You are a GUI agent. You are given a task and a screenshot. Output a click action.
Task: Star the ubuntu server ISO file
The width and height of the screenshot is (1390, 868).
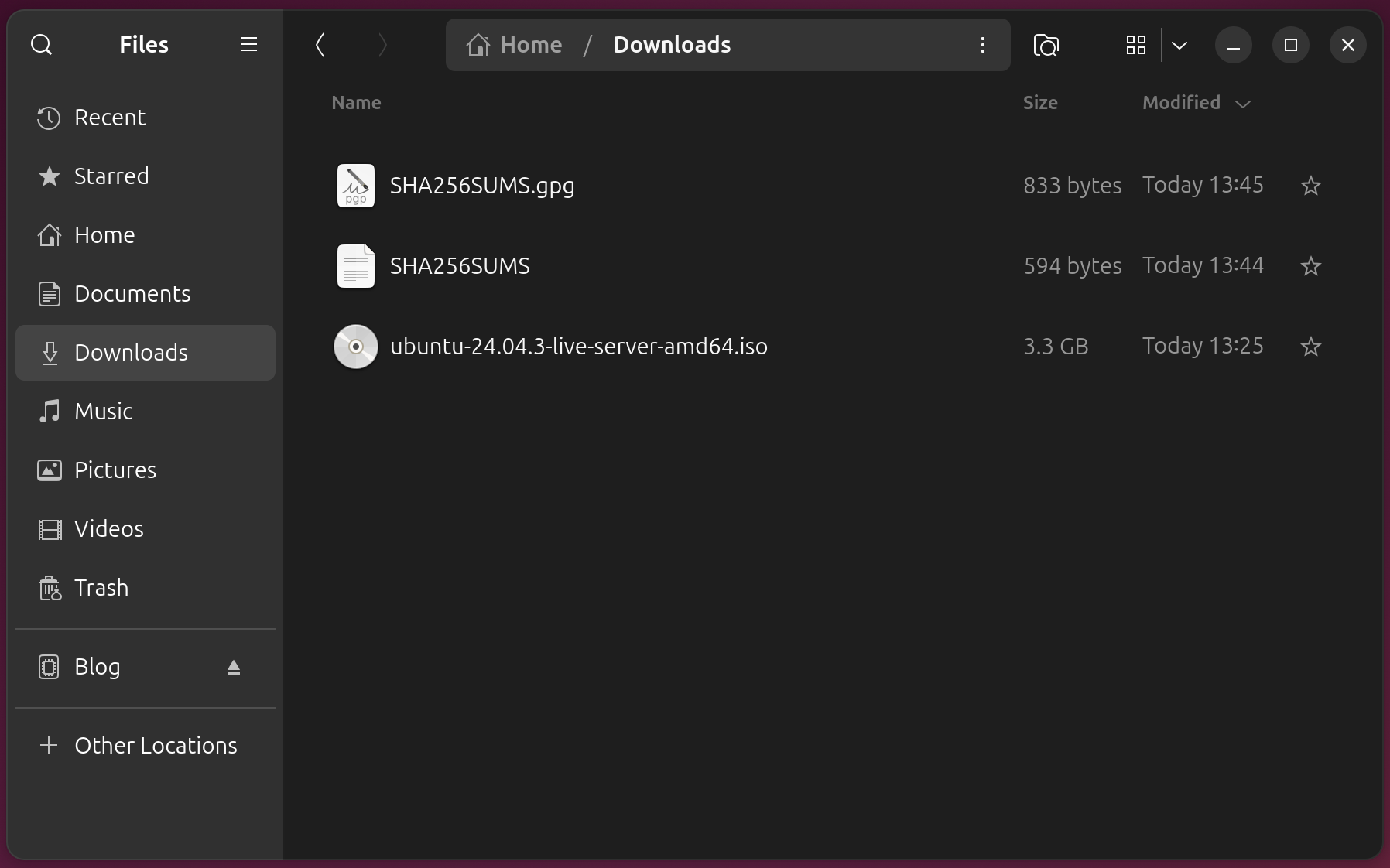1310,347
